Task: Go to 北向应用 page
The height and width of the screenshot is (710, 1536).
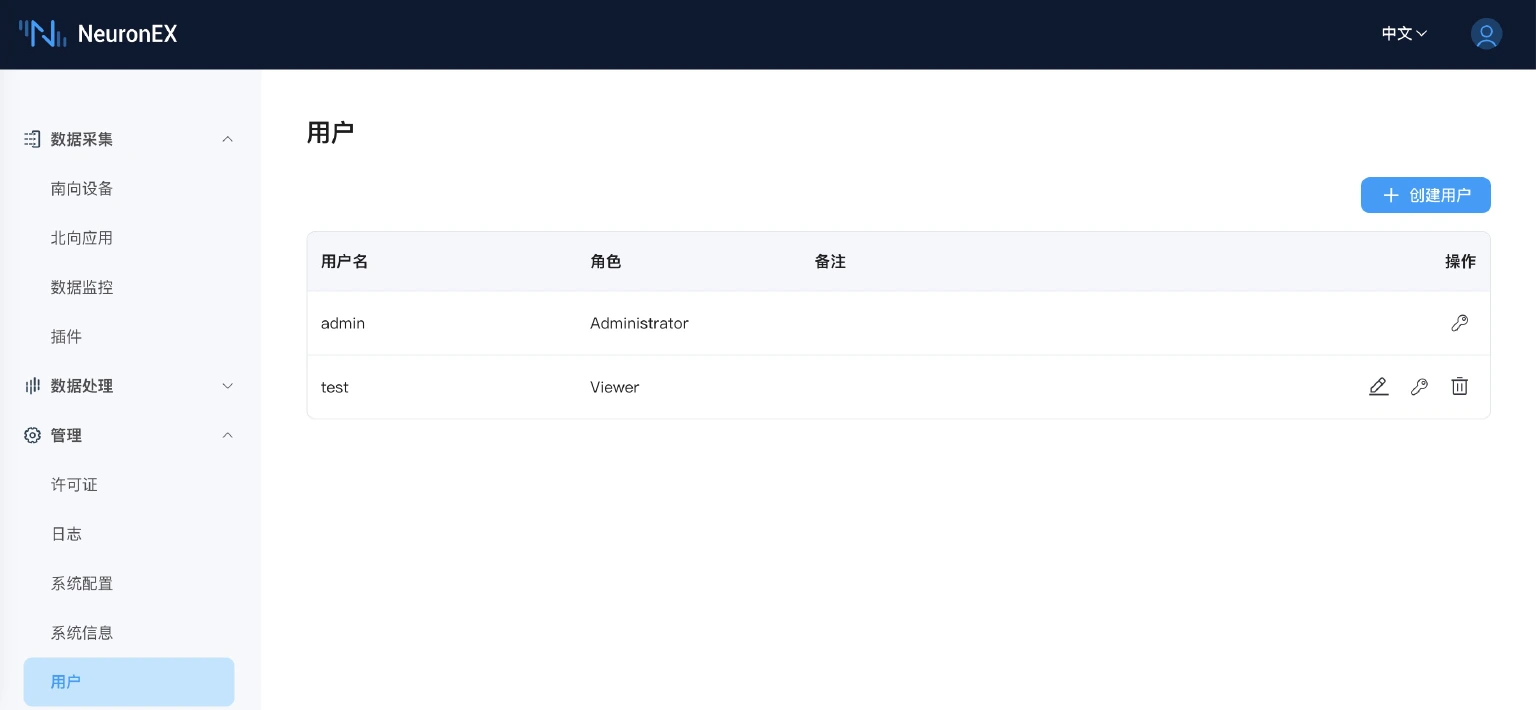Action: (82, 238)
